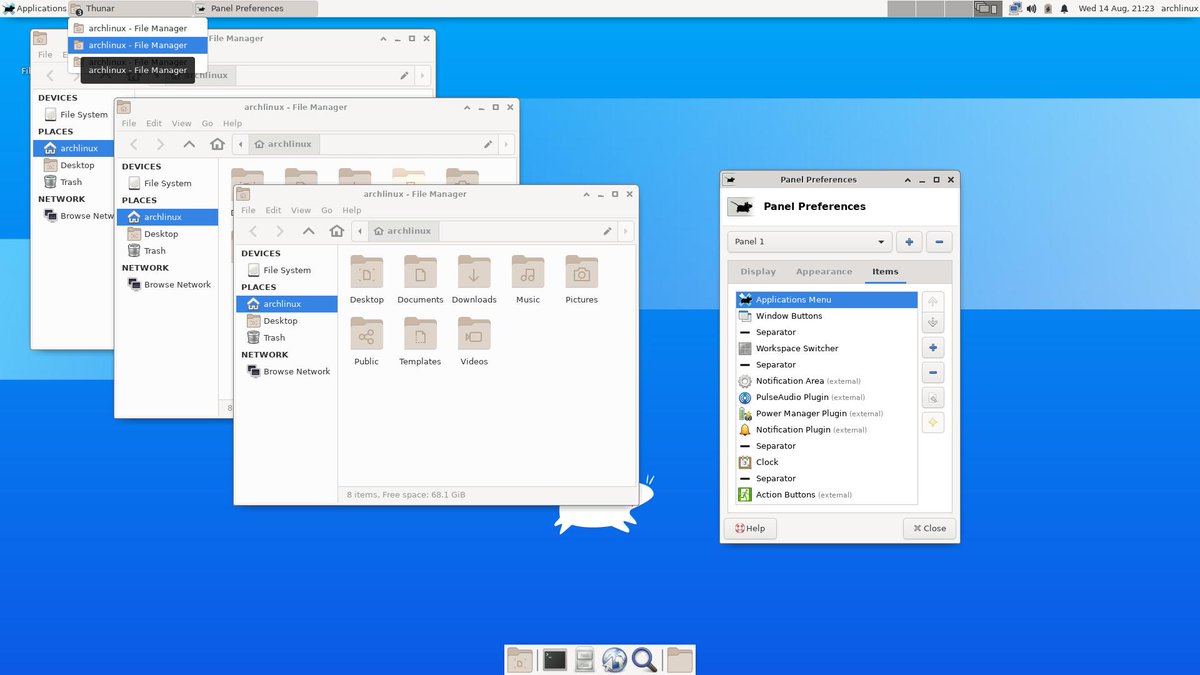Click the archlinux user menu in top panel

pyautogui.click(x=1180, y=8)
